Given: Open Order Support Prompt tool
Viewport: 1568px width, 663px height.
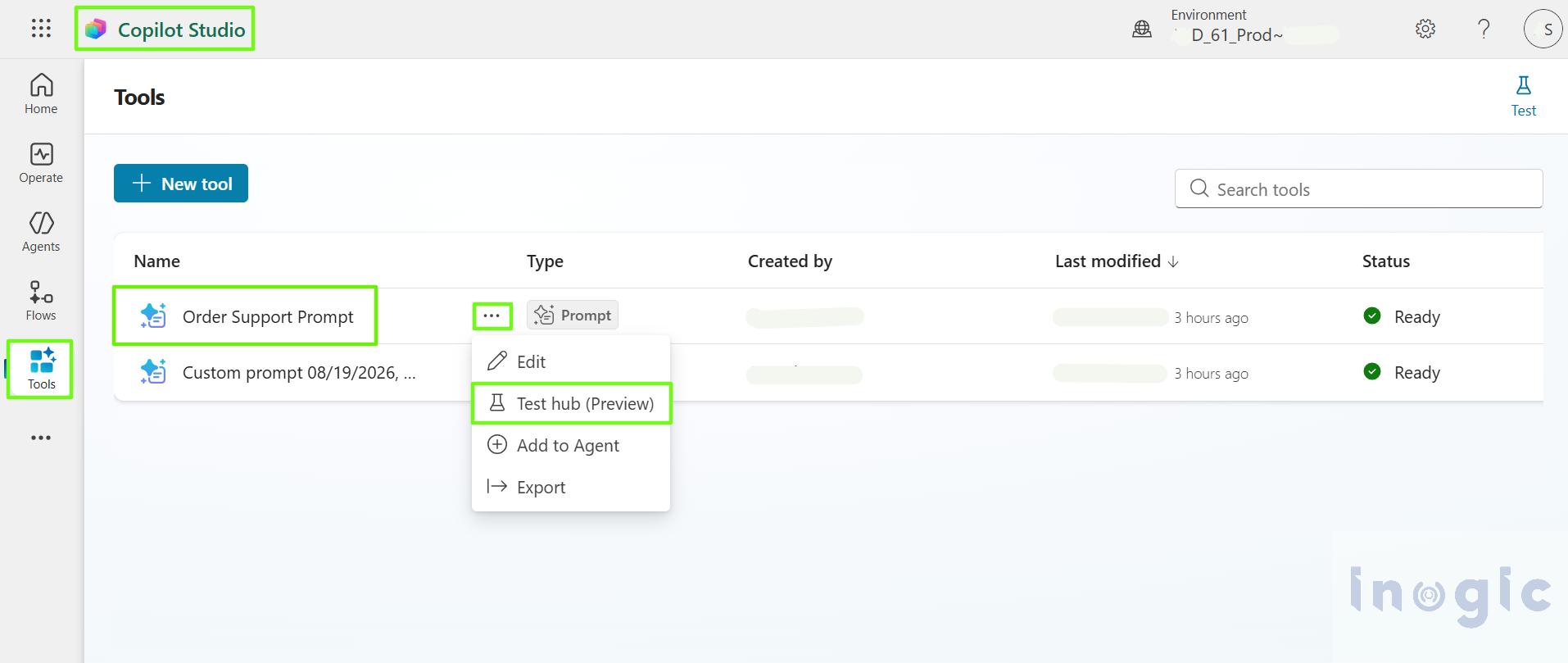Looking at the screenshot, I should click(268, 317).
